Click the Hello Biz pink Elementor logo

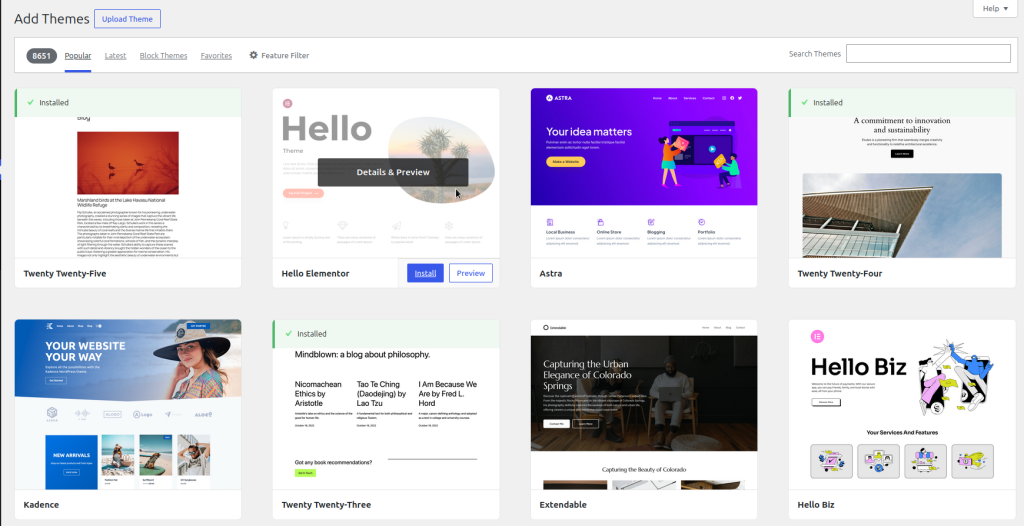(x=817, y=337)
